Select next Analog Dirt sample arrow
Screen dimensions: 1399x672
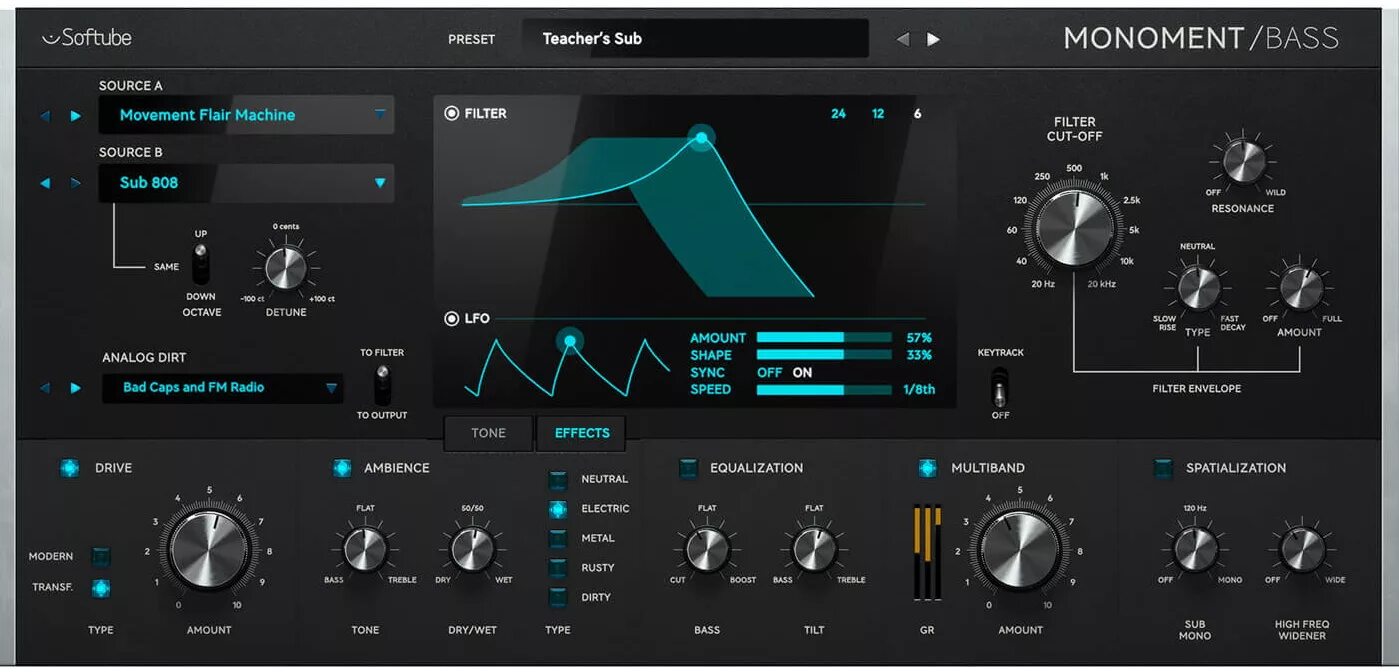pos(75,388)
